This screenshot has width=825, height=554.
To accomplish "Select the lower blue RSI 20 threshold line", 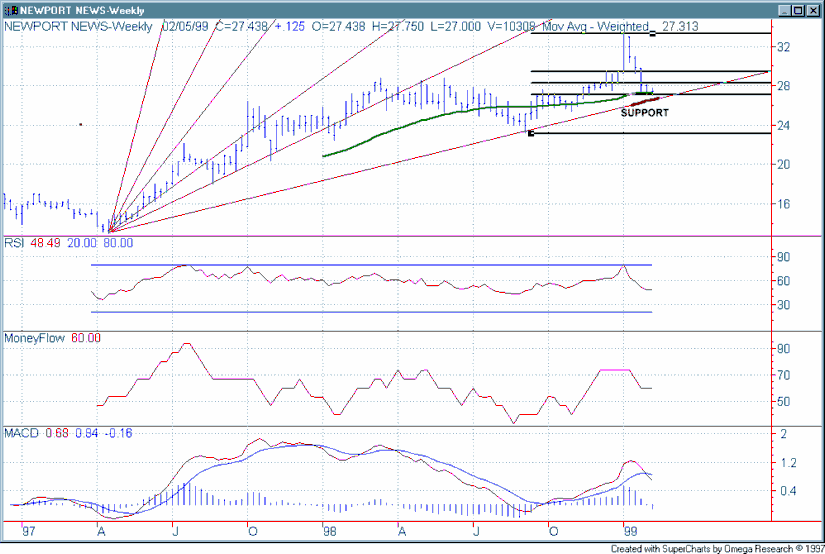I will [371, 312].
